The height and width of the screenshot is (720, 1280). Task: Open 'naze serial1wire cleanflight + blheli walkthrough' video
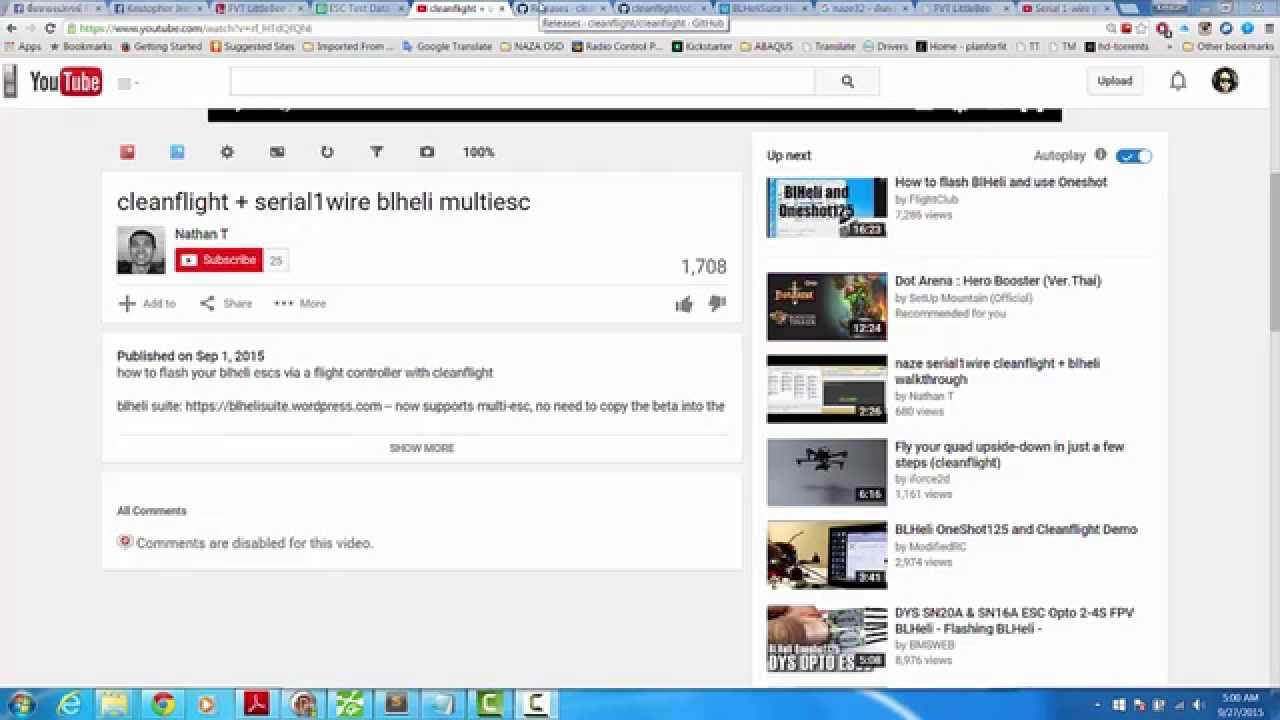pyautogui.click(x=997, y=371)
